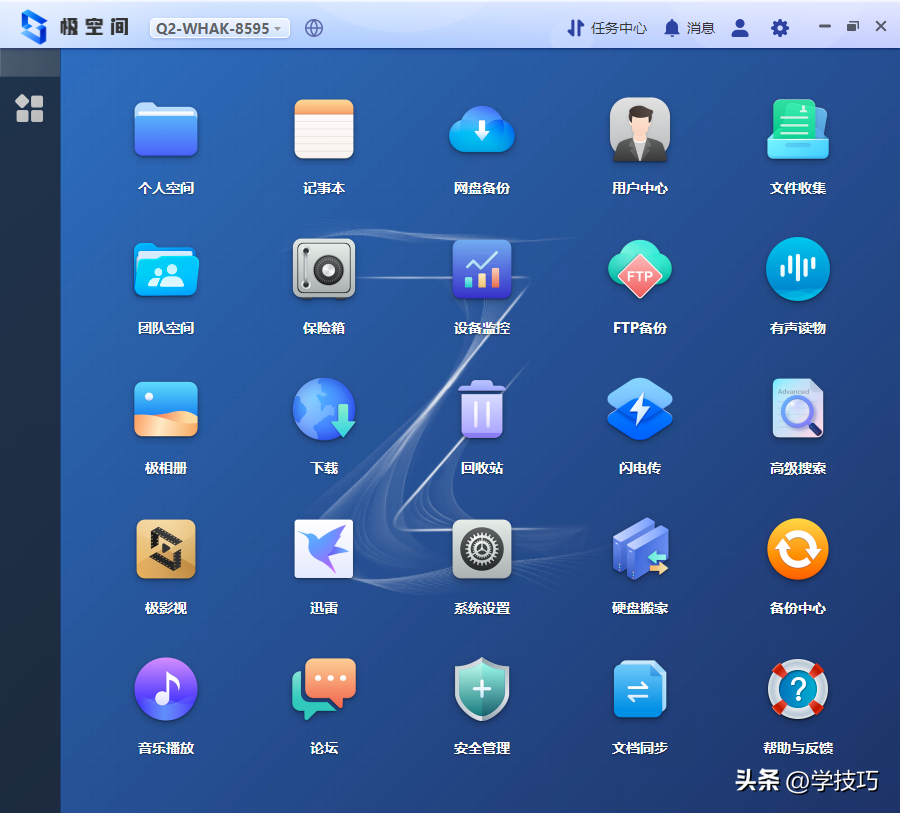This screenshot has height=813, width=900.
Task: Open settings via the title bar gear icon
Action: coord(779,28)
